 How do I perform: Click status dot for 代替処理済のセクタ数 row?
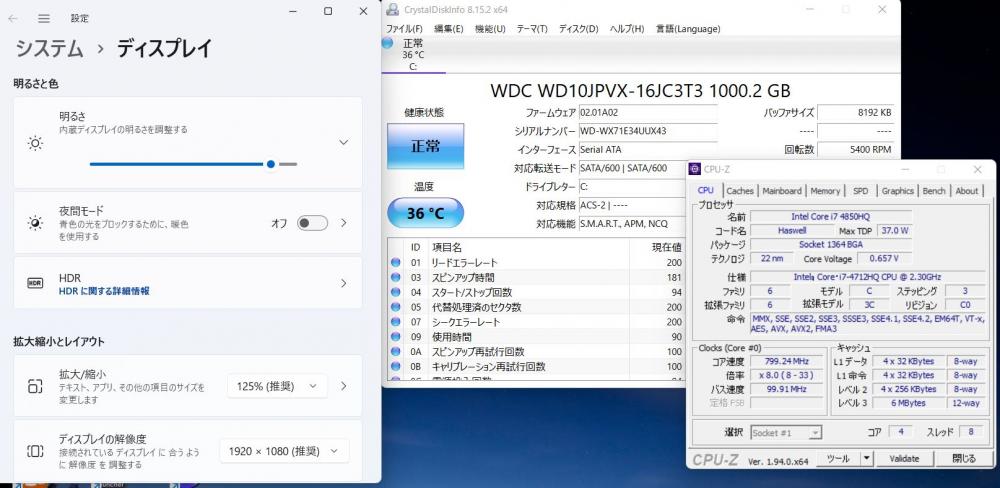coord(395,307)
